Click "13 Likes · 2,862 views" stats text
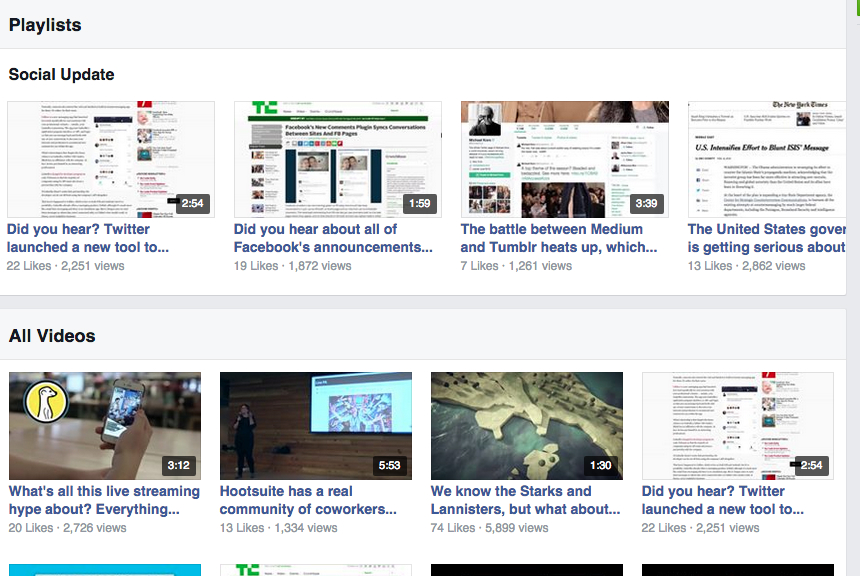Image resolution: width=860 pixels, height=576 pixels. 746,266
